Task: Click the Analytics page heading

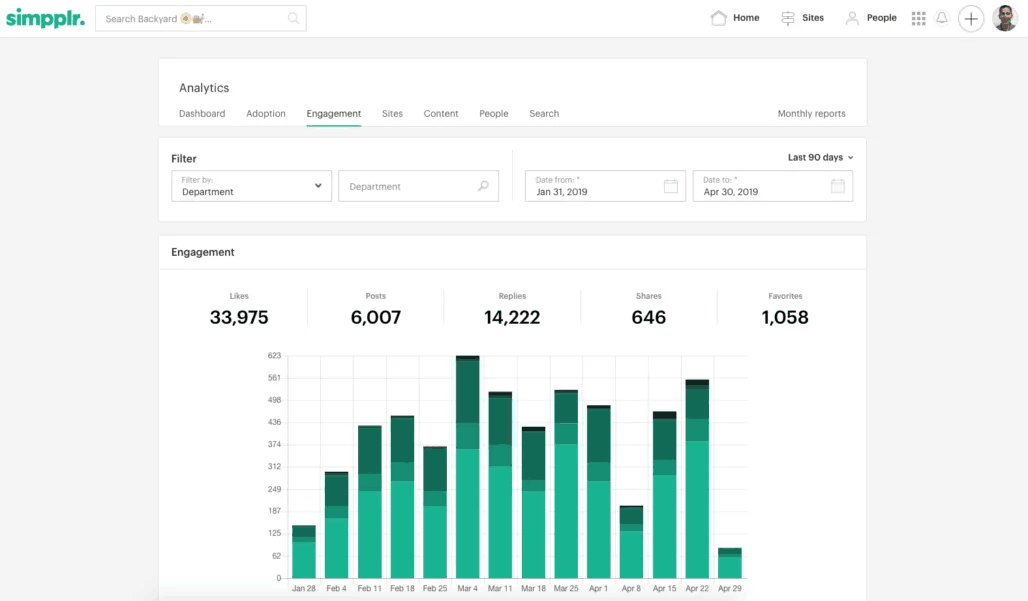Action: (204, 88)
